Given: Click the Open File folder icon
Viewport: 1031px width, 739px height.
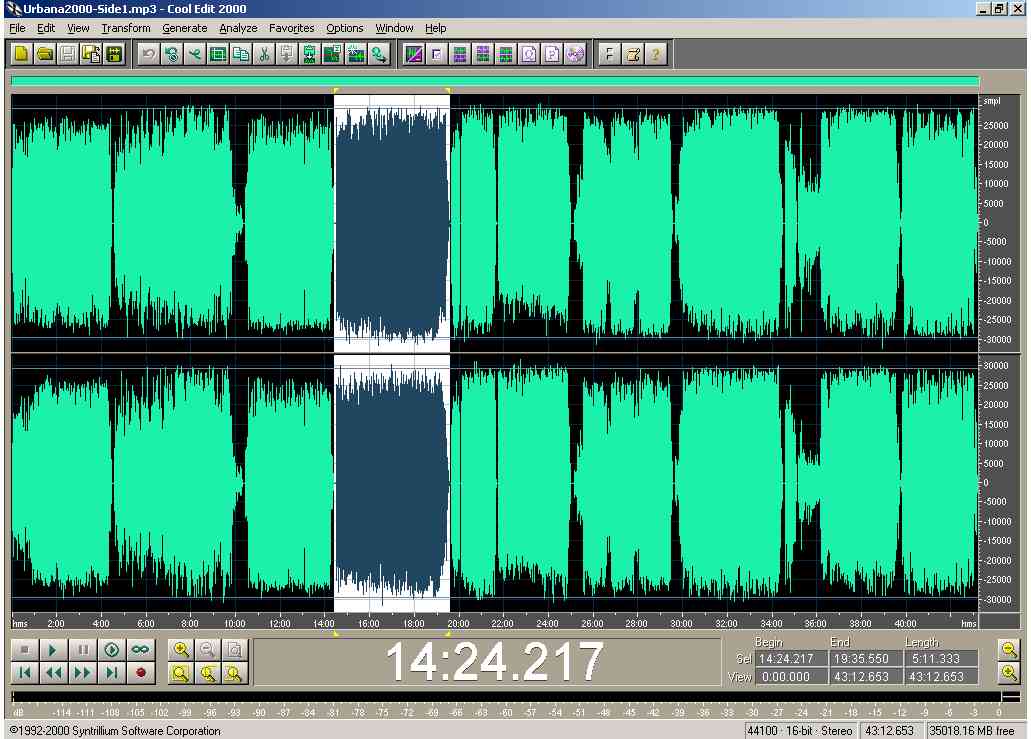Looking at the screenshot, I should pos(45,54).
